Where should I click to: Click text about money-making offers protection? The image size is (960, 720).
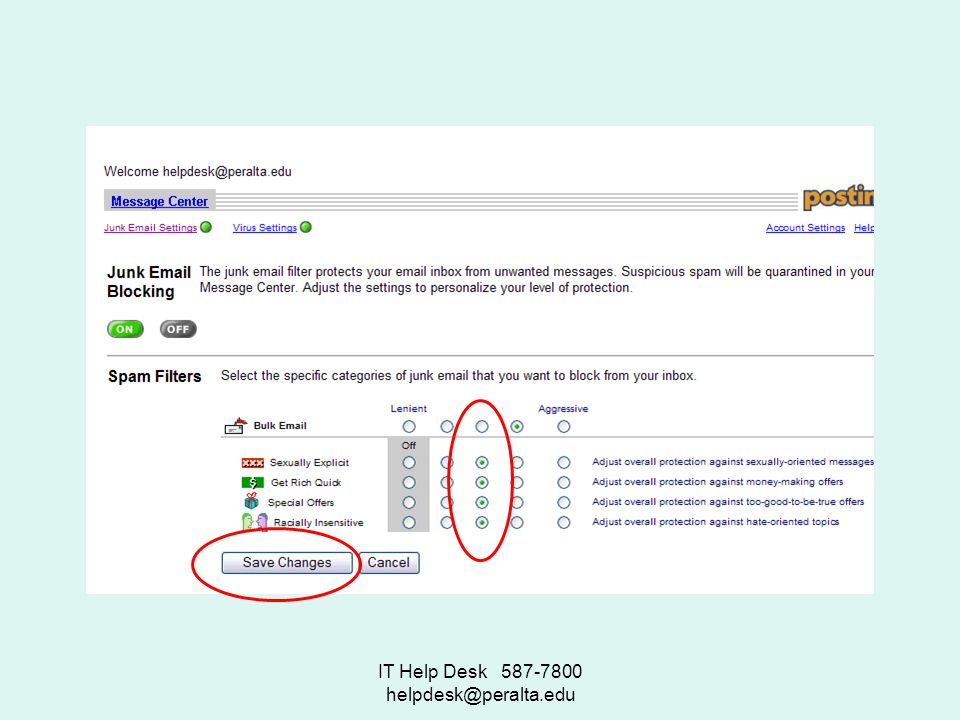718,482
